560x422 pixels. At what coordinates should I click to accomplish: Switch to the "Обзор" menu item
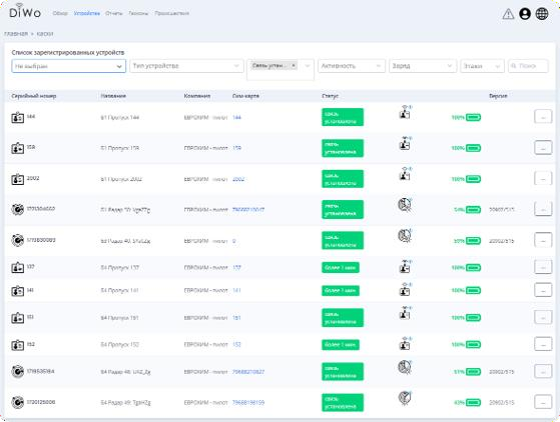[60, 13]
